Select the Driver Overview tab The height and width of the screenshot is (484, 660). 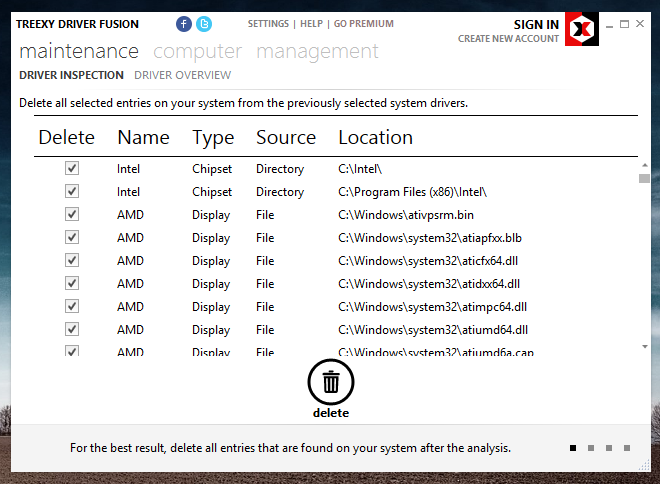pyautogui.click(x=183, y=75)
